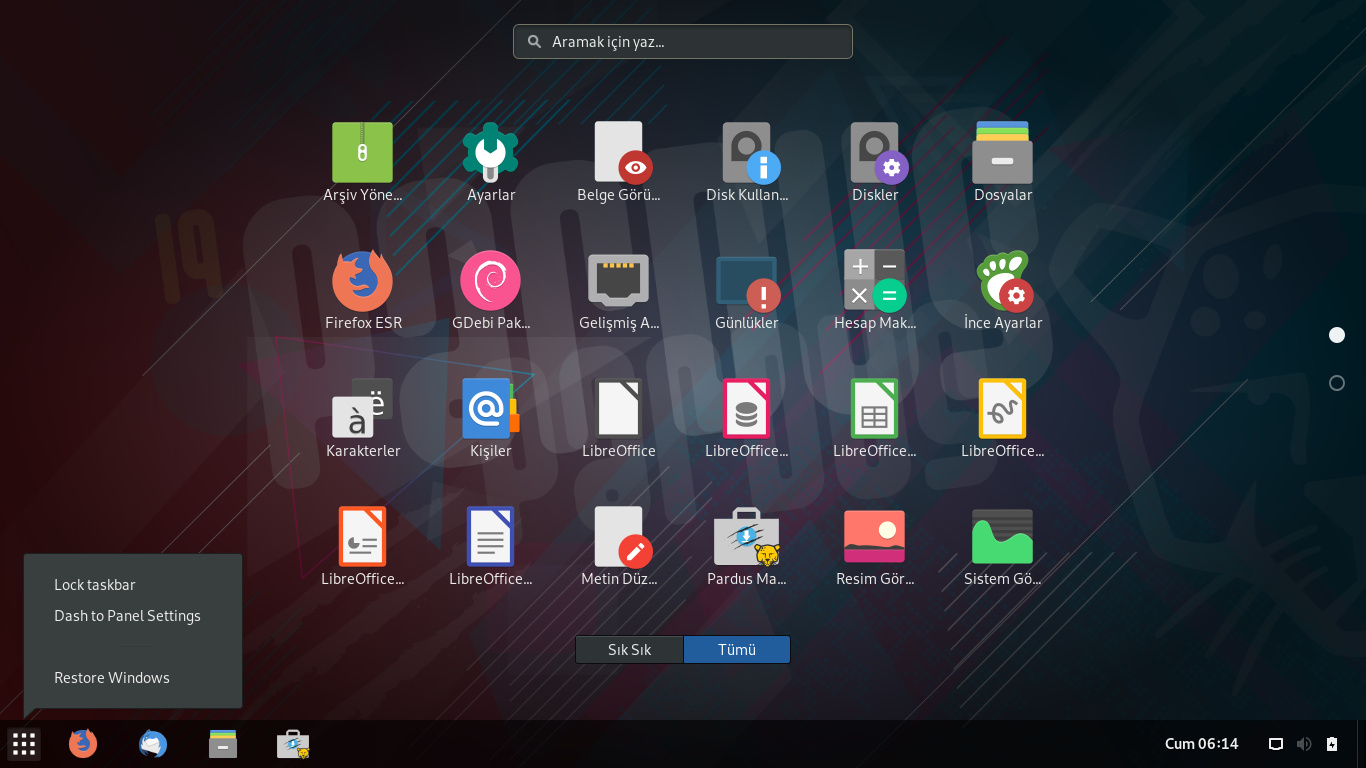Select the Tümü apps tab
The height and width of the screenshot is (768, 1366).
[737, 650]
